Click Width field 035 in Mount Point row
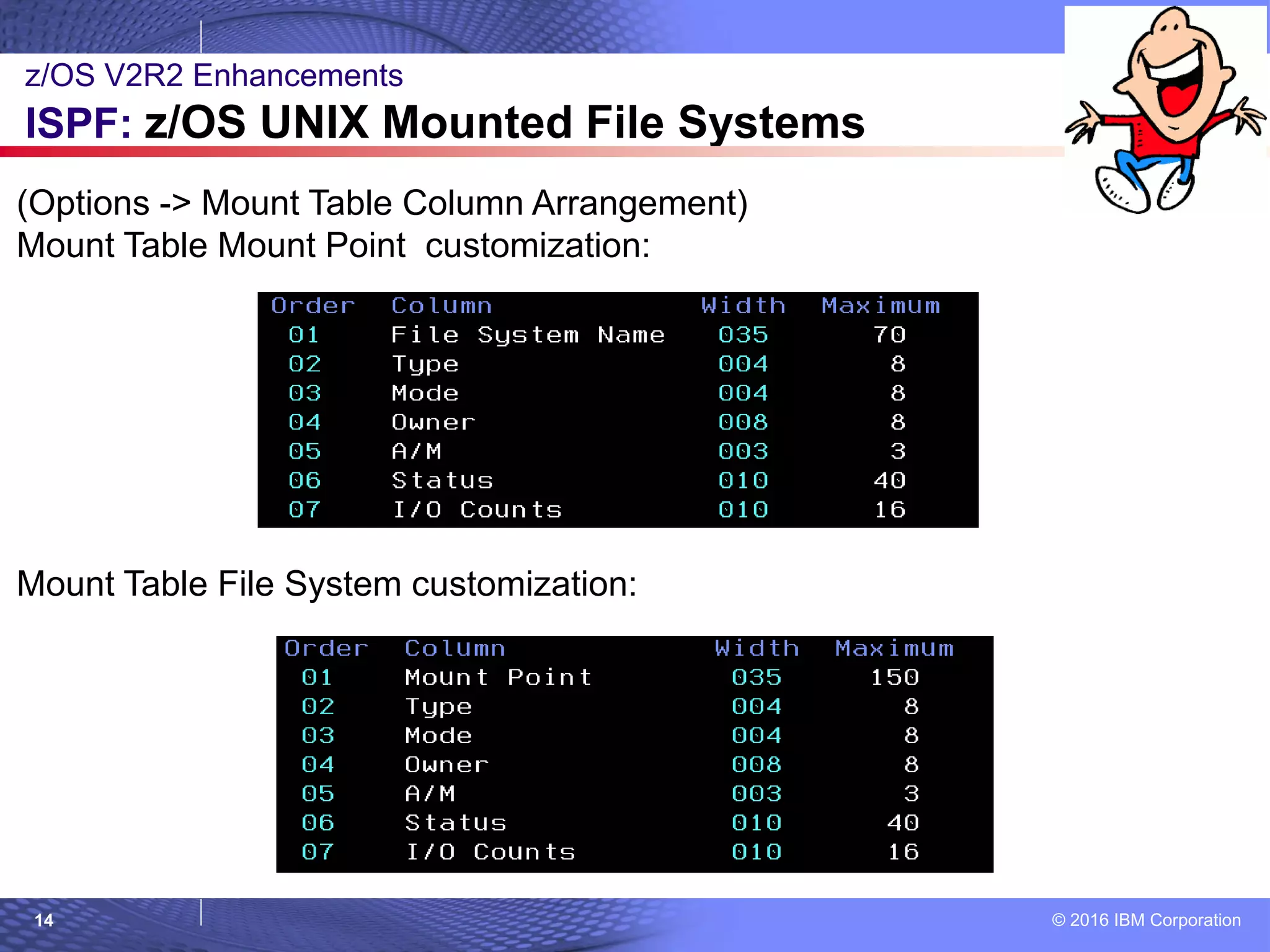Screen dimensions: 1270x952 (757, 677)
